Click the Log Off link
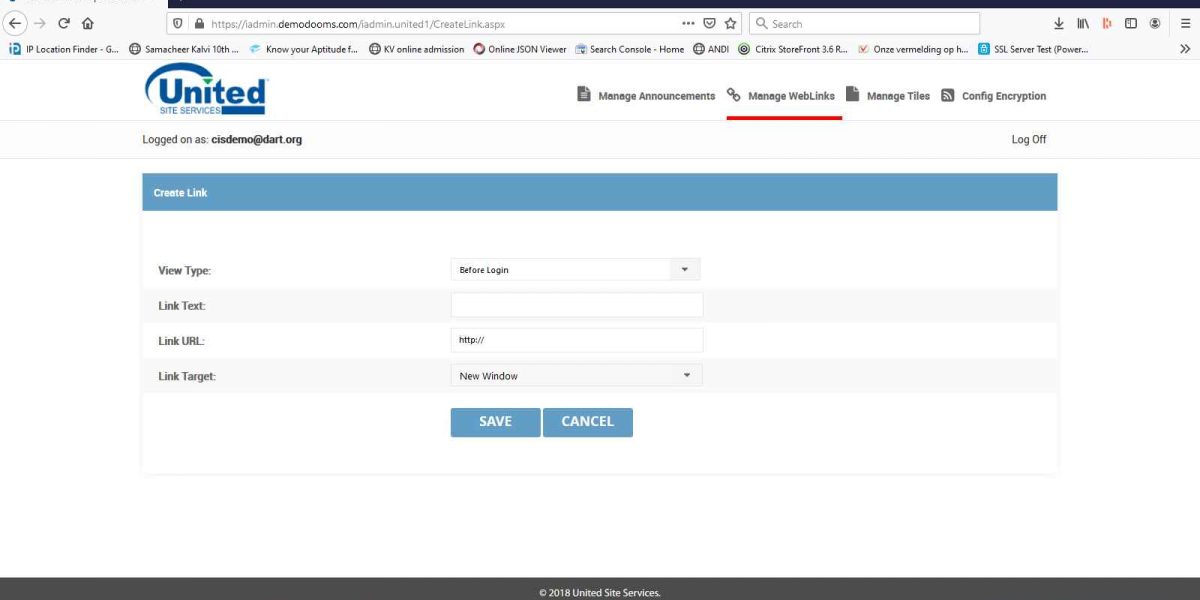This screenshot has width=1200, height=600. [x=1029, y=139]
